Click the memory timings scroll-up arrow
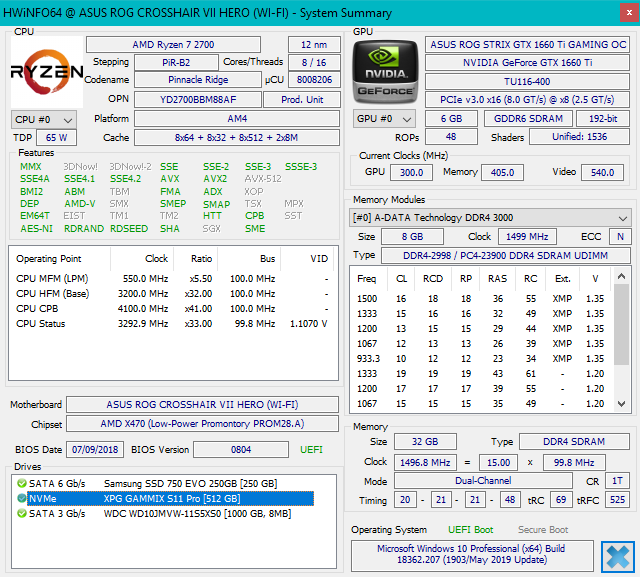Viewport: 640px width, 577px height. pyautogui.click(x=621, y=276)
